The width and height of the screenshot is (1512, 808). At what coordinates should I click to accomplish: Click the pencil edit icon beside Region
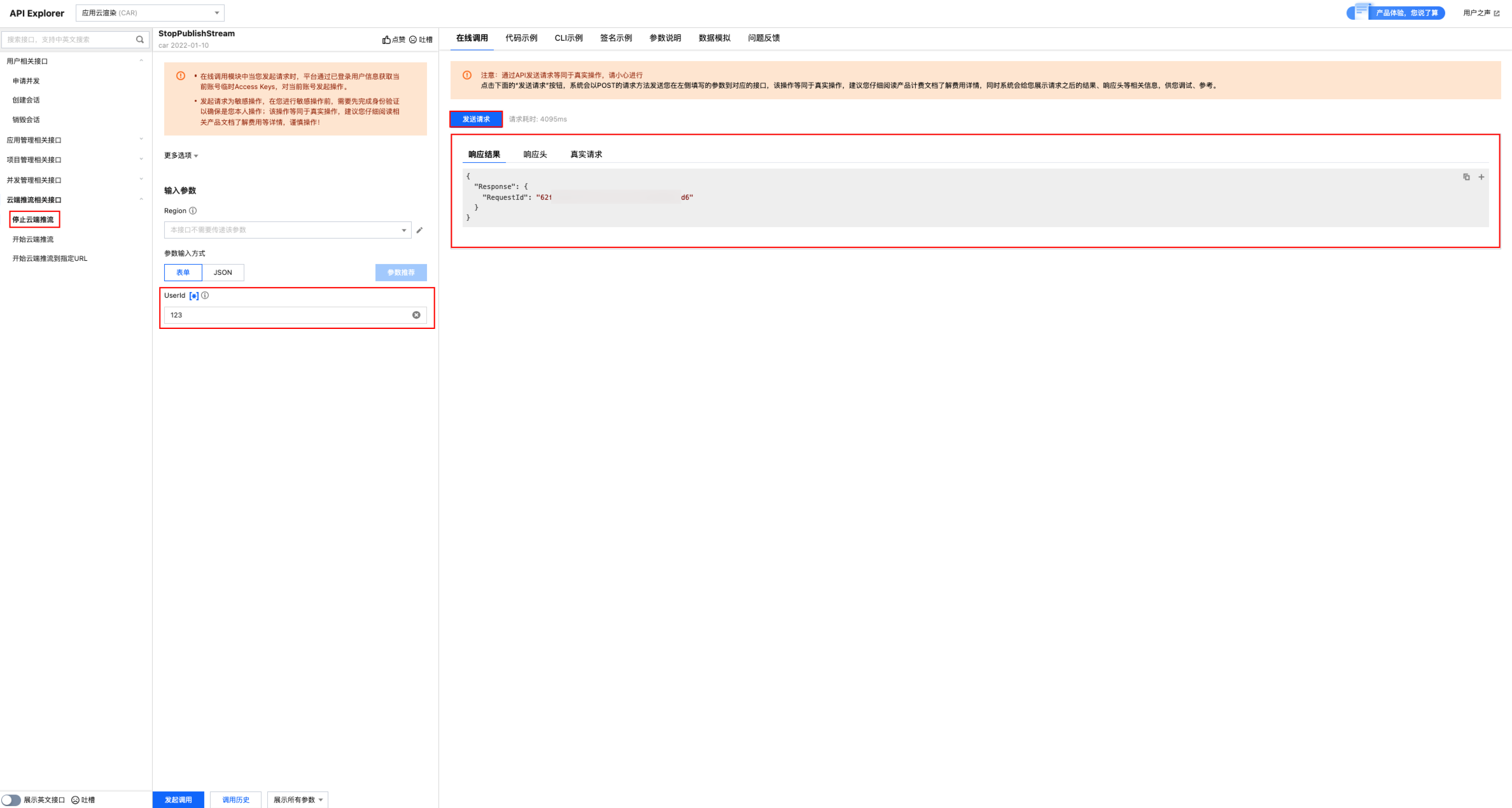coord(419,230)
